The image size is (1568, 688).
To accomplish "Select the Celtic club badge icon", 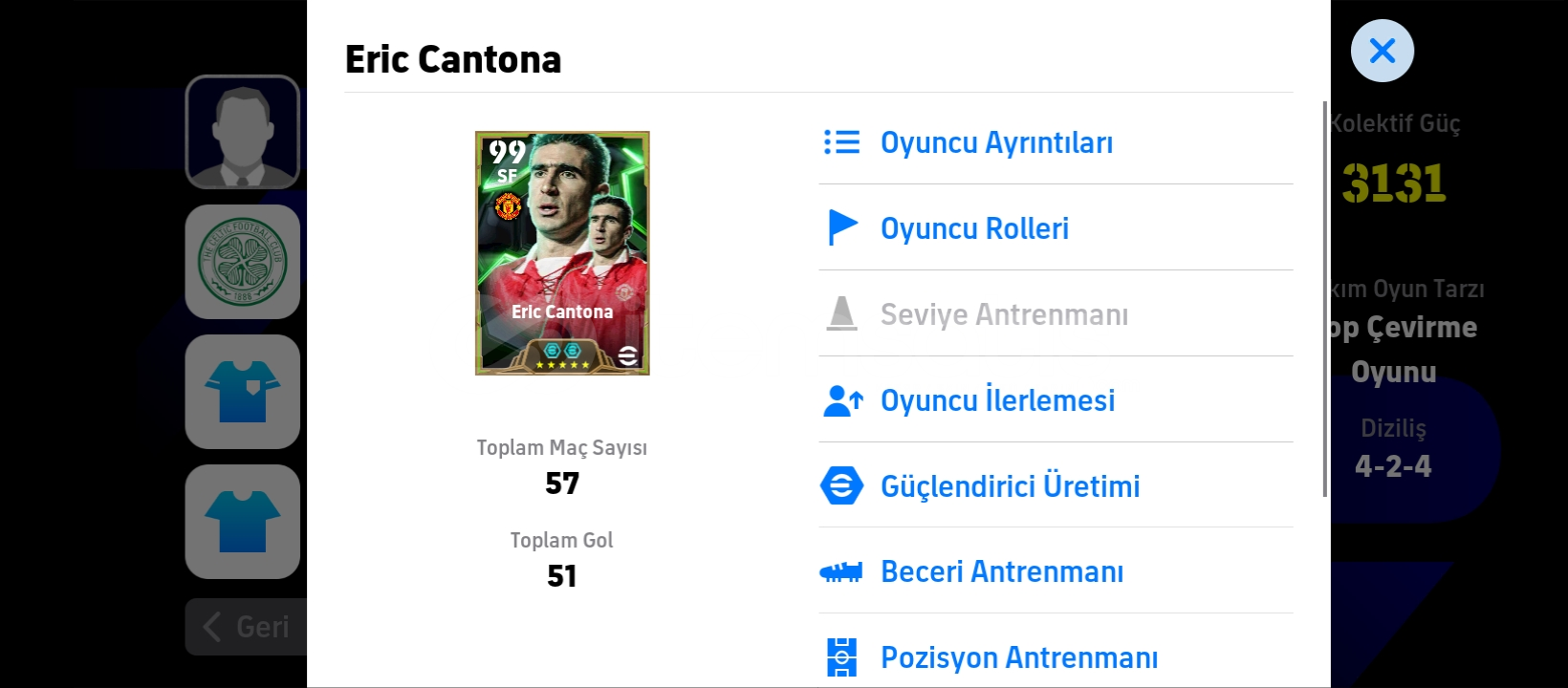I will tap(243, 262).
